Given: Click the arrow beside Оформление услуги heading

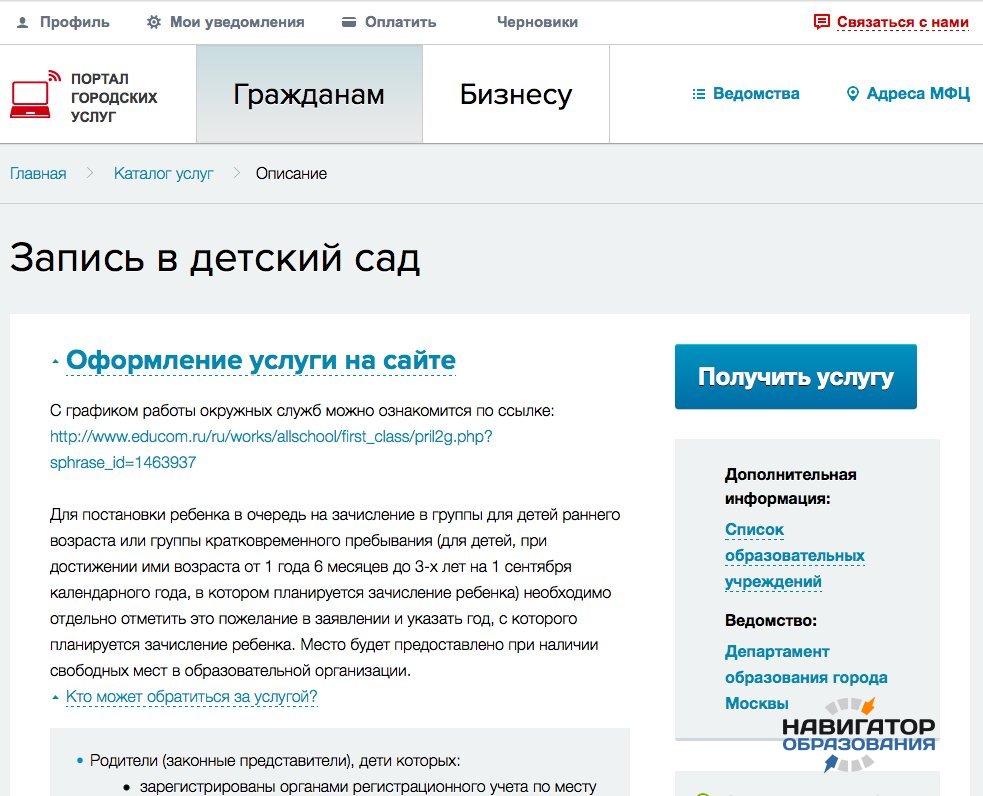Looking at the screenshot, I should pos(55,362).
